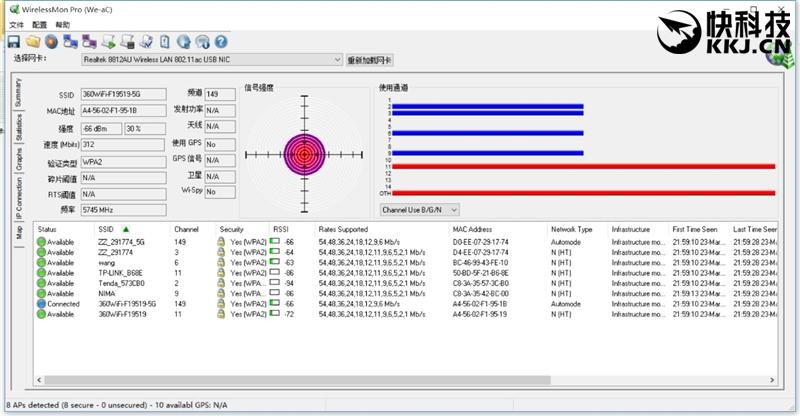Click the Rates Supported column header
Viewport: 800px width, 416px height.
pos(381,229)
